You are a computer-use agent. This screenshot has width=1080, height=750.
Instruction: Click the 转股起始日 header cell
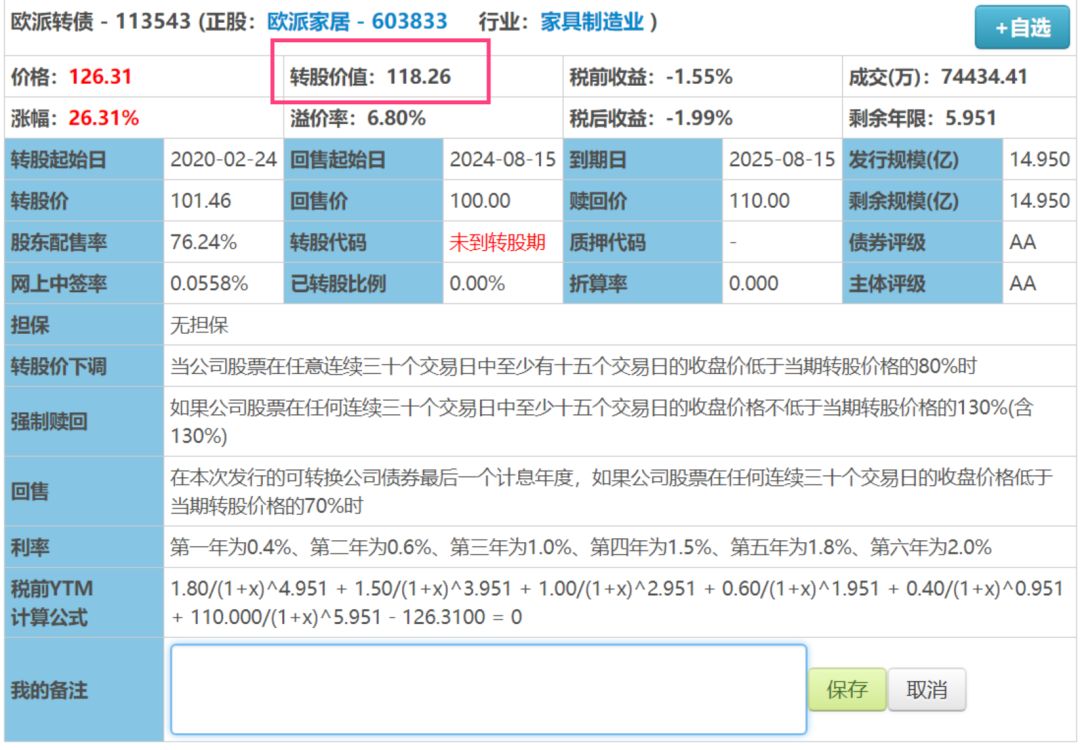[84, 159]
